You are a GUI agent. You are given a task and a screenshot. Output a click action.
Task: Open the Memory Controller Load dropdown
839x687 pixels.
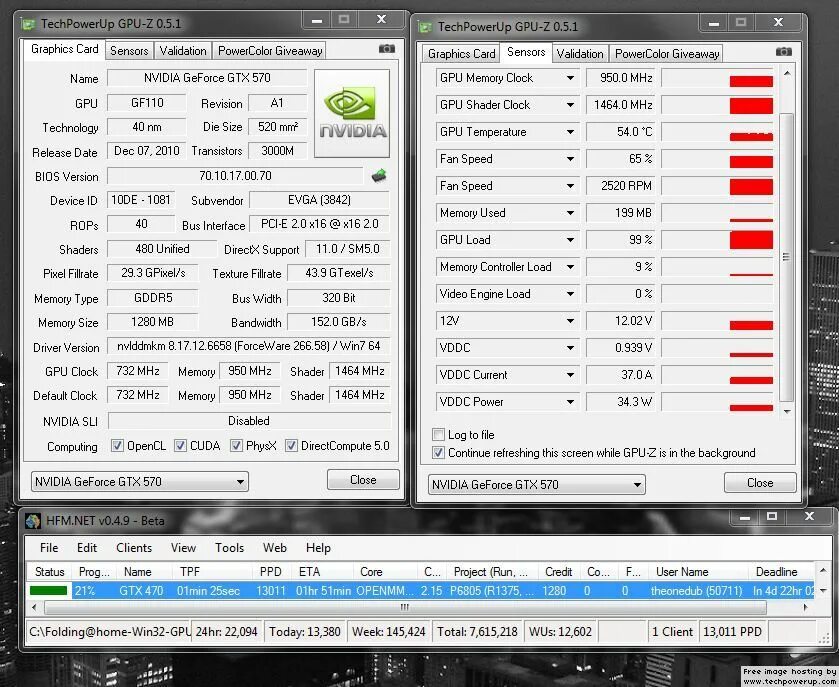tap(570, 267)
